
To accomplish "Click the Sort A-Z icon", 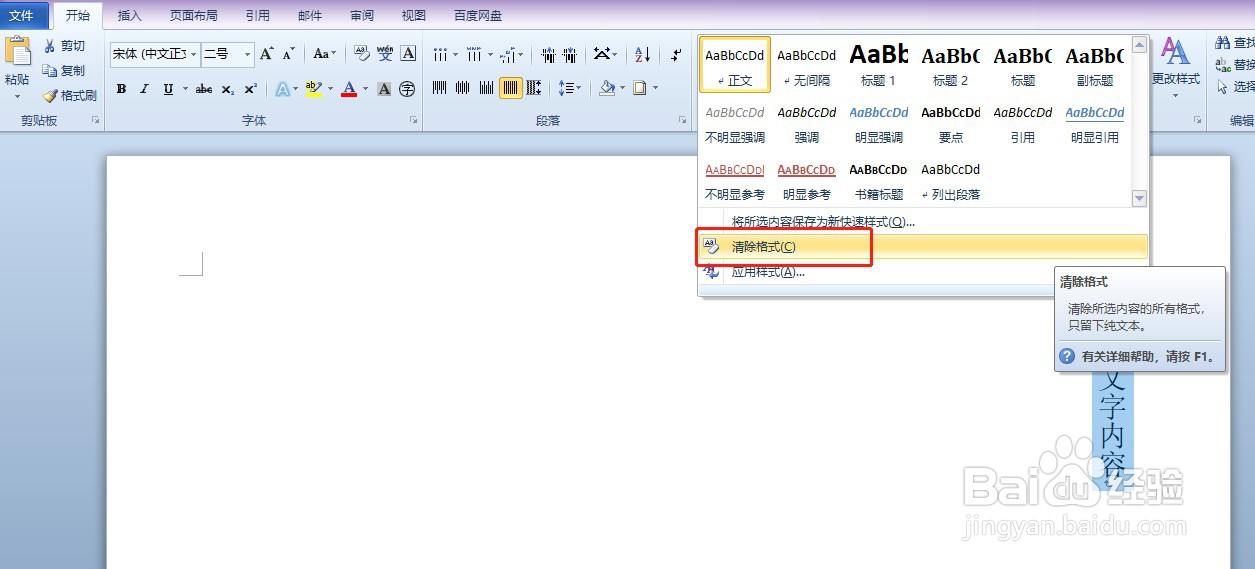I will pos(642,54).
